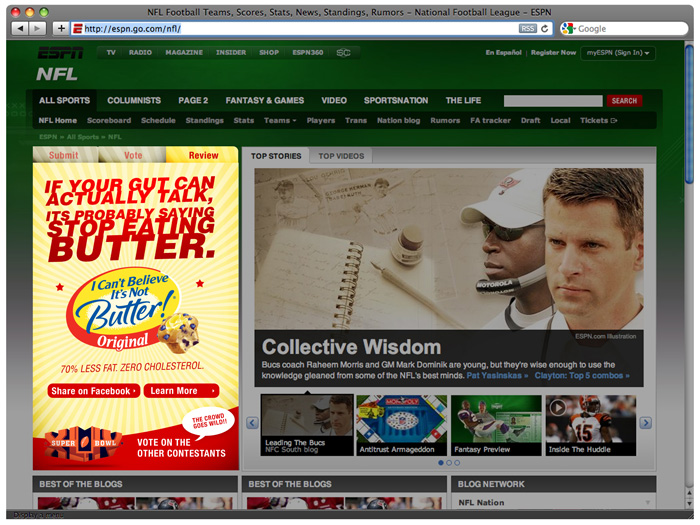
Task: Click Share on Facebook button
Action: tap(93, 391)
